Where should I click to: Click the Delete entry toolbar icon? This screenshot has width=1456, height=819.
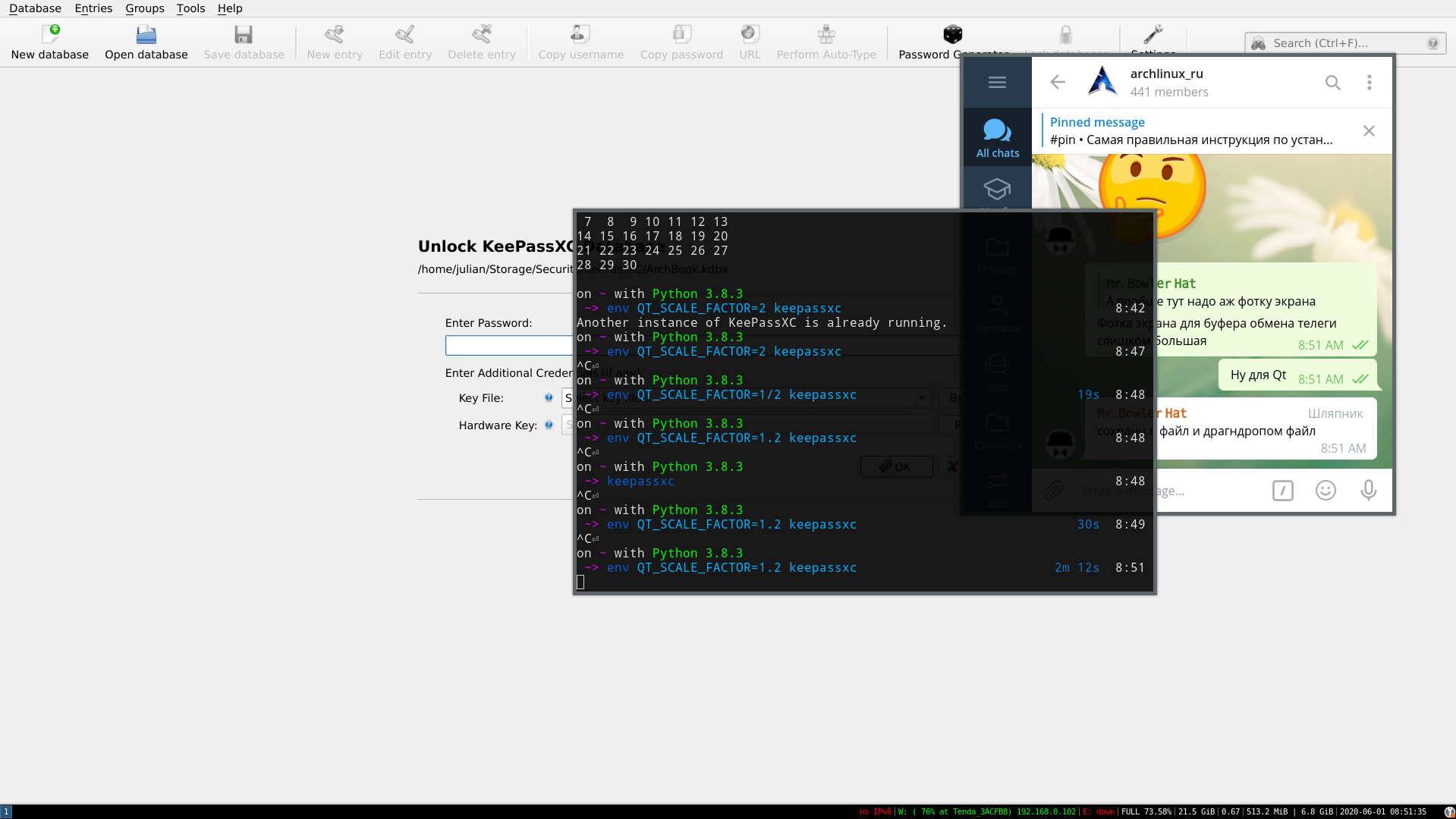click(x=482, y=34)
